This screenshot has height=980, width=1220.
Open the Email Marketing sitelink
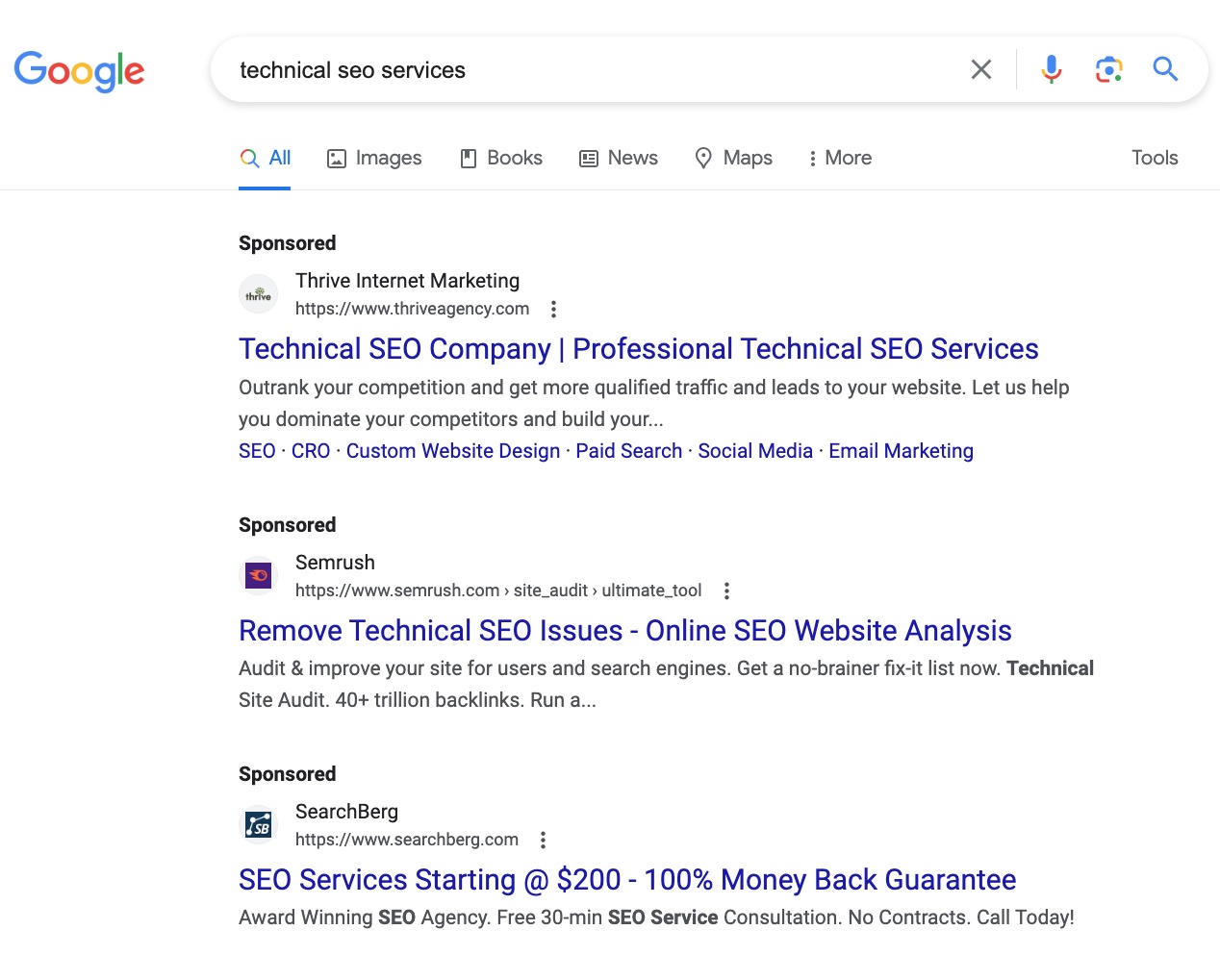[x=902, y=451]
